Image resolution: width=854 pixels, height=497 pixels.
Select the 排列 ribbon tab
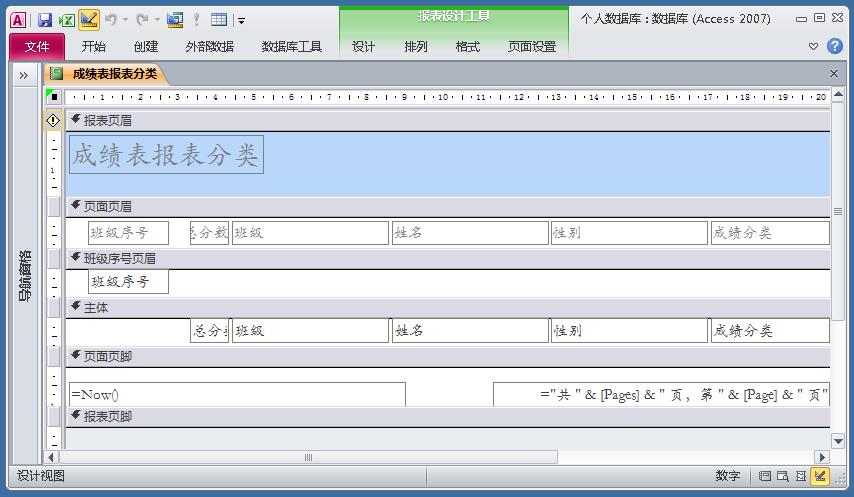click(416, 47)
